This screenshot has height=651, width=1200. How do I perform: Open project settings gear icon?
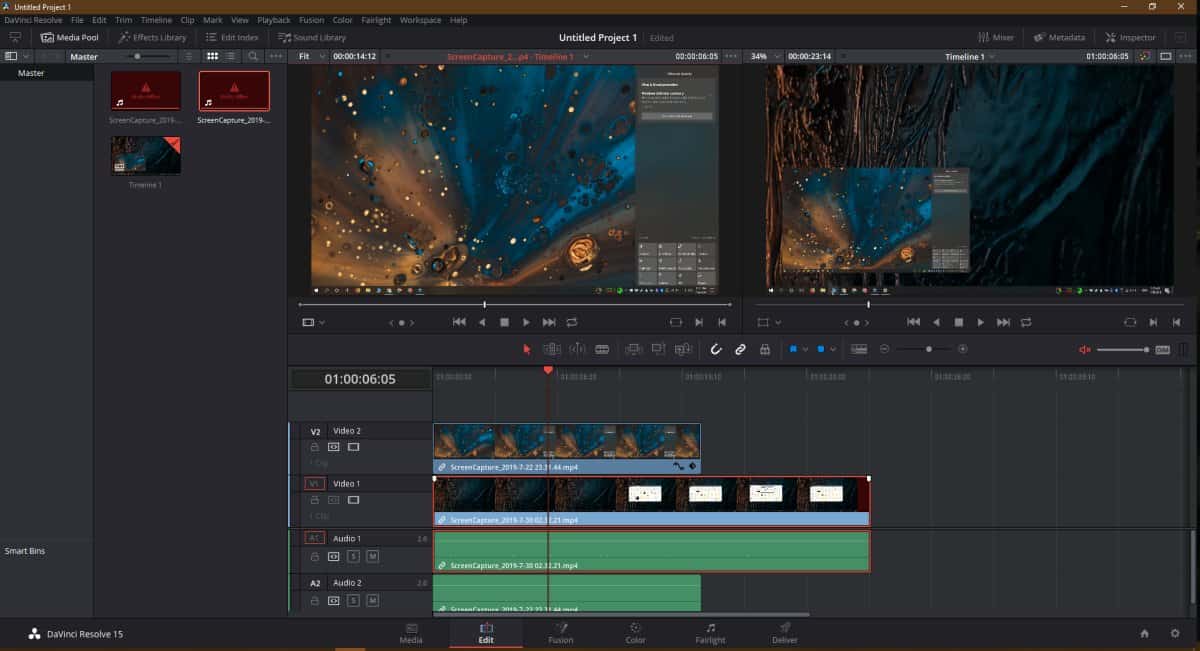click(1172, 633)
